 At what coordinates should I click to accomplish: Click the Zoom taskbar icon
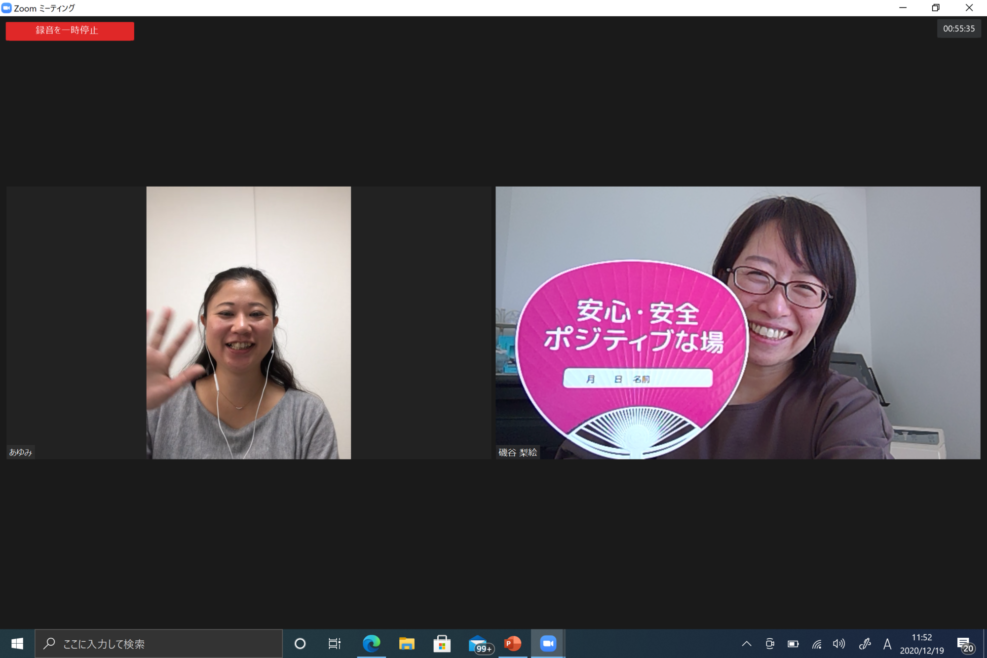click(548, 643)
